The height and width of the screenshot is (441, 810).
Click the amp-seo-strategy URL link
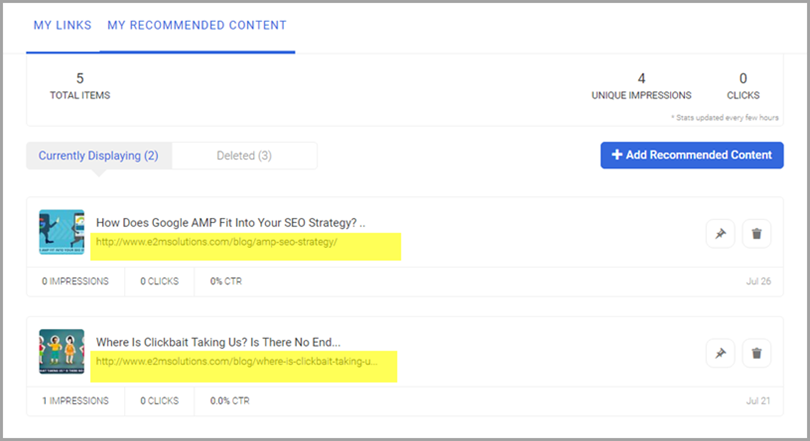(x=216, y=242)
